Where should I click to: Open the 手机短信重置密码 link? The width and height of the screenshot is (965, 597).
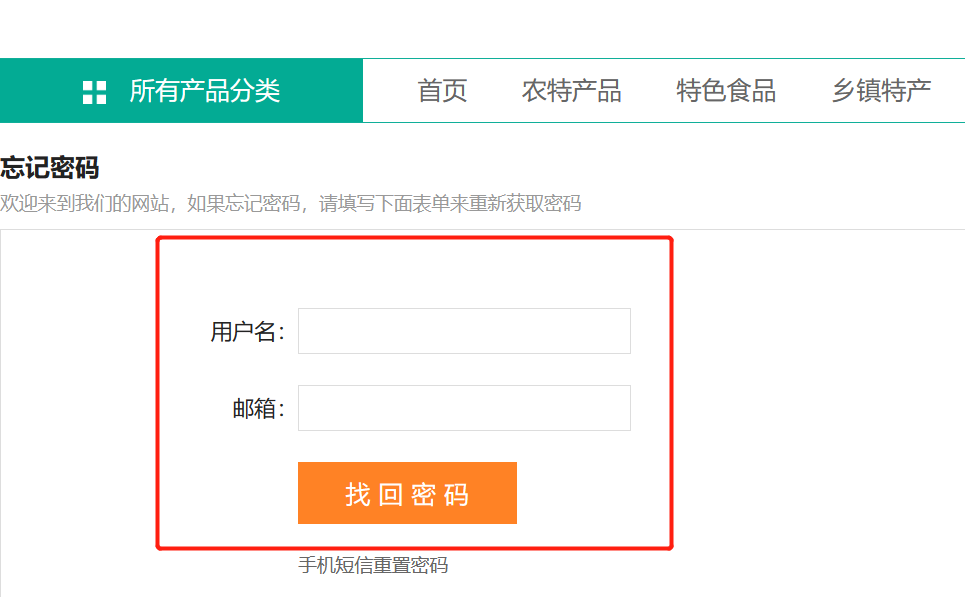tap(373, 565)
